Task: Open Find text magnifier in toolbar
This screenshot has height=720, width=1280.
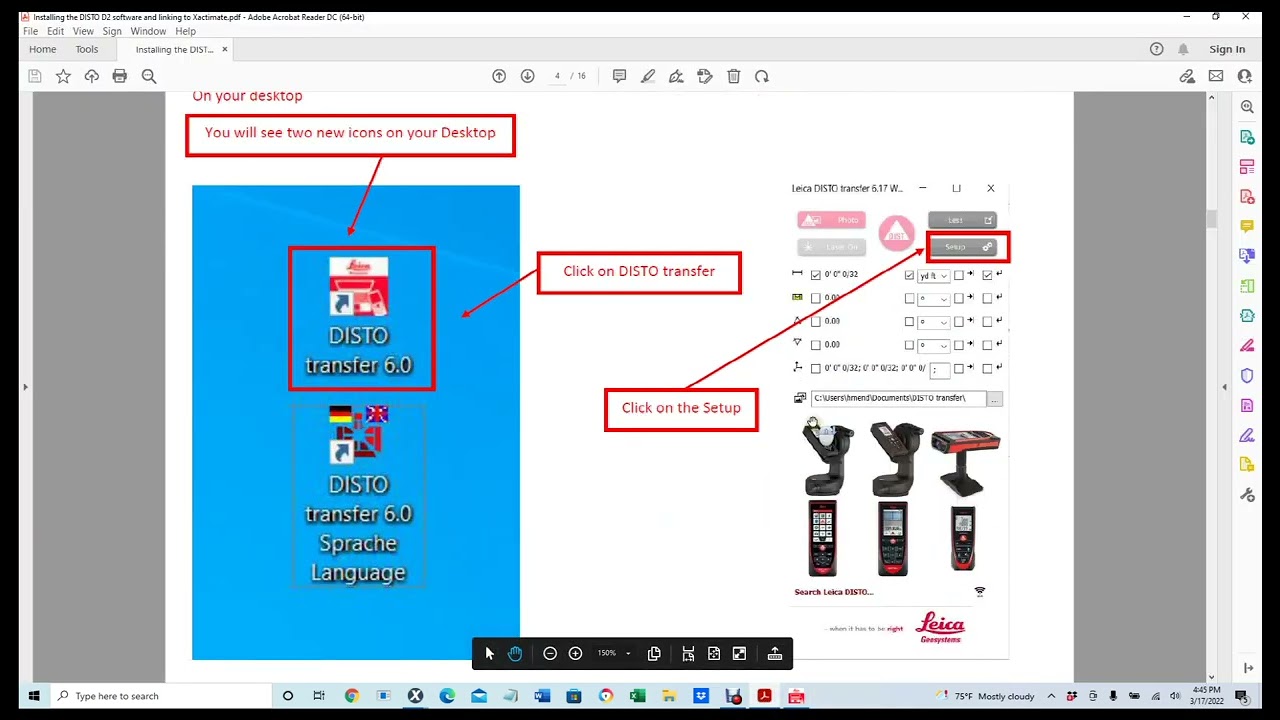Action: [x=149, y=76]
